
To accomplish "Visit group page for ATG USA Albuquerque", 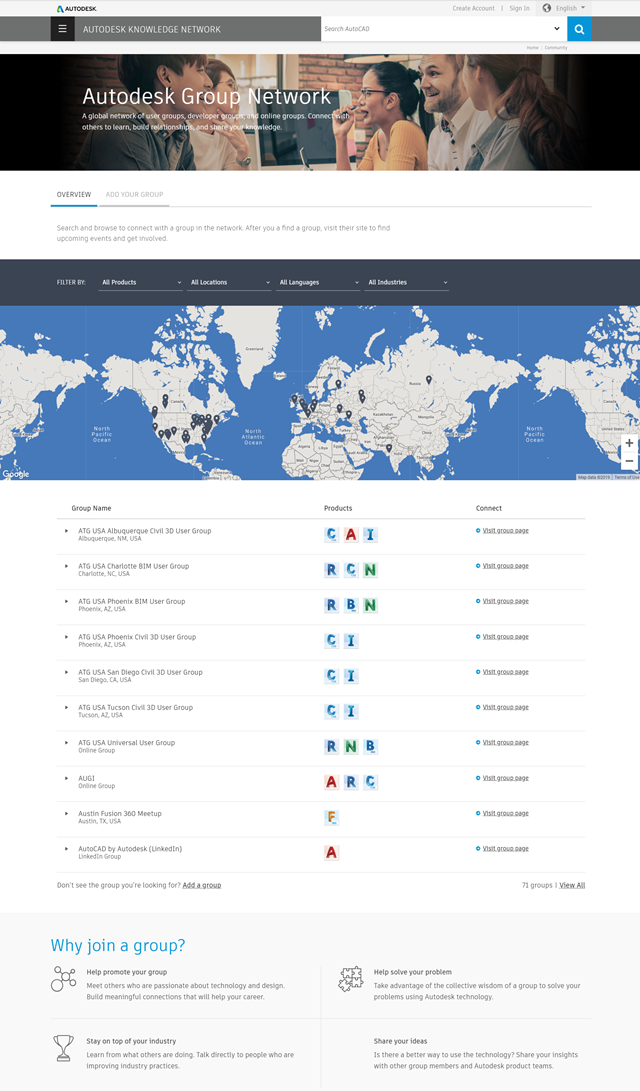I will [505, 531].
